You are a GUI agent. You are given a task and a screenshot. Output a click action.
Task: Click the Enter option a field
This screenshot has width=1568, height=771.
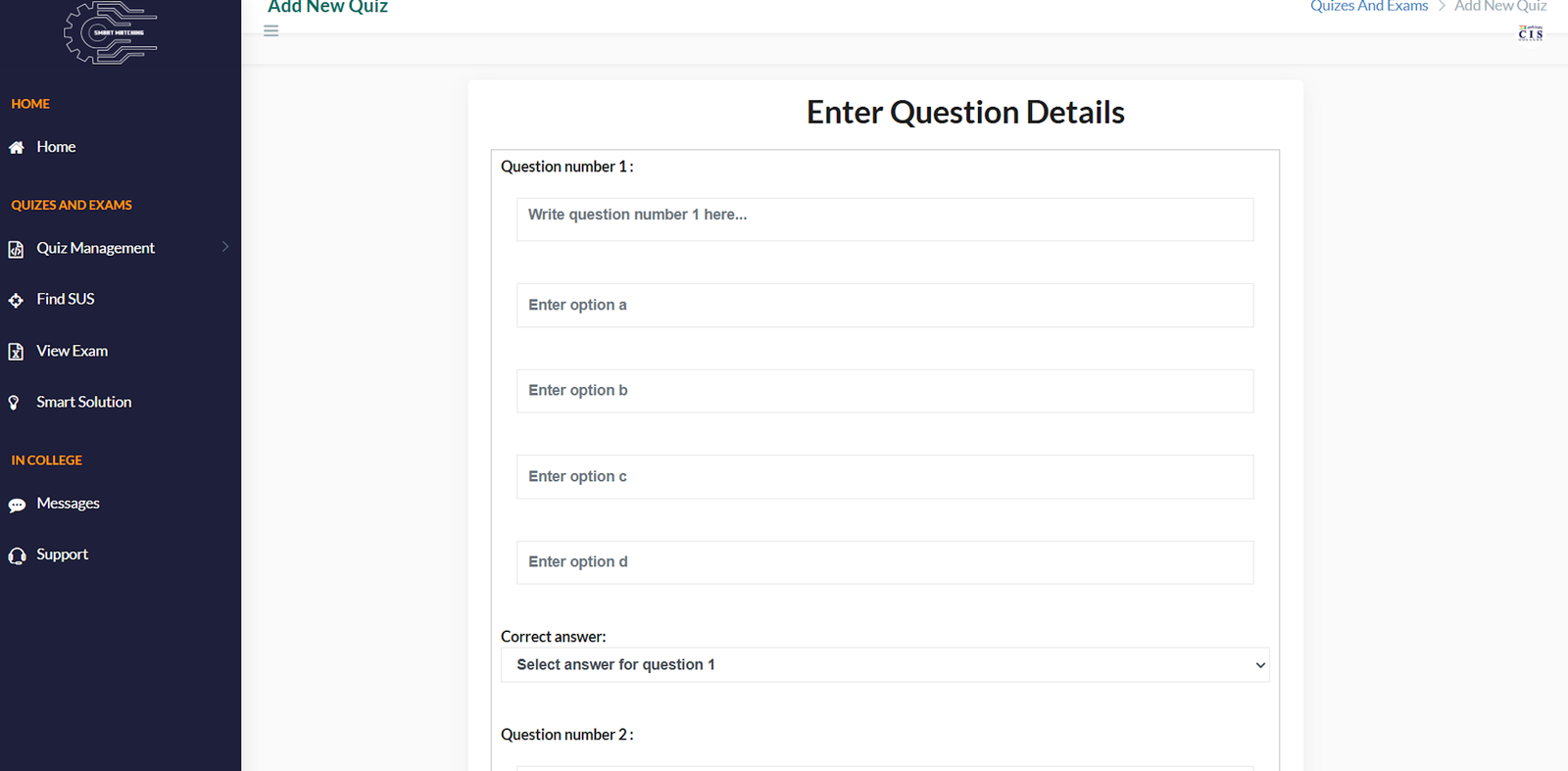tap(884, 306)
